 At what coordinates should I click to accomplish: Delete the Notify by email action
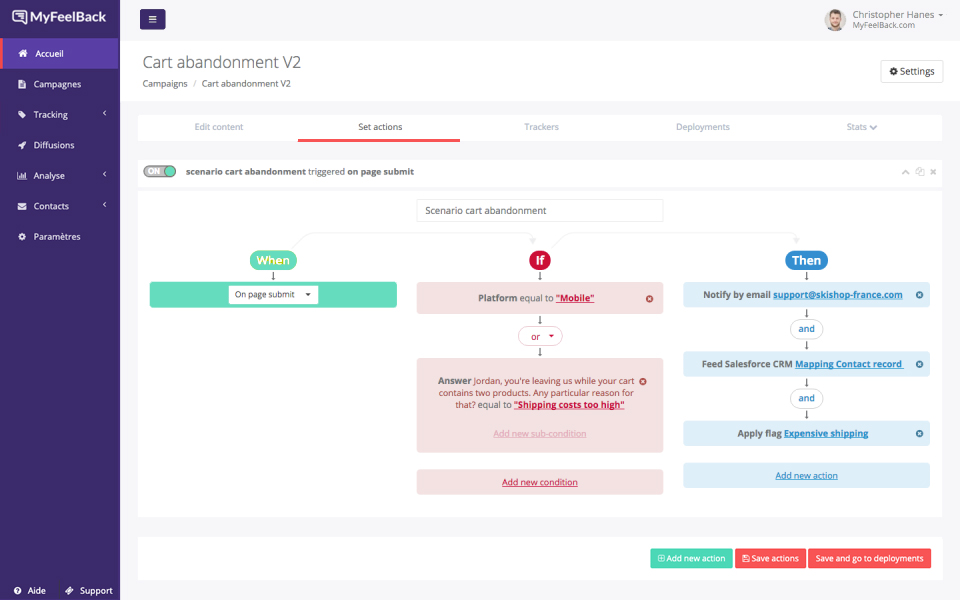coord(918,294)
